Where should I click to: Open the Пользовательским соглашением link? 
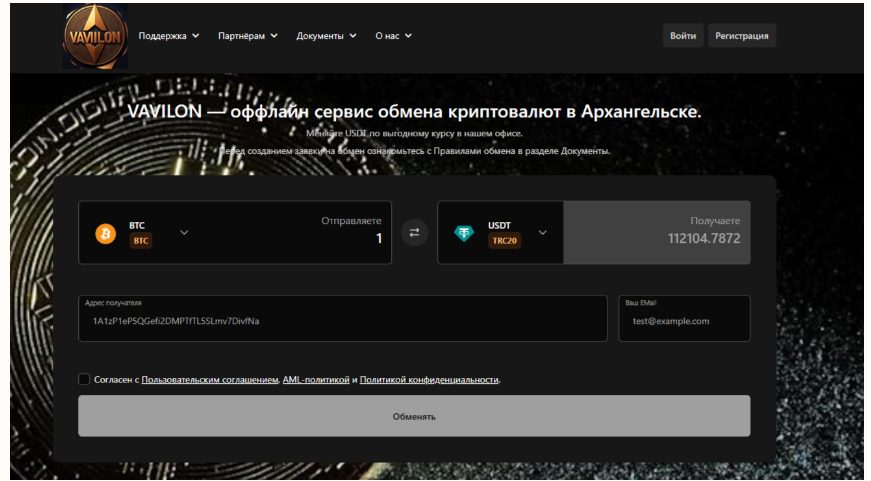[209, 380]
